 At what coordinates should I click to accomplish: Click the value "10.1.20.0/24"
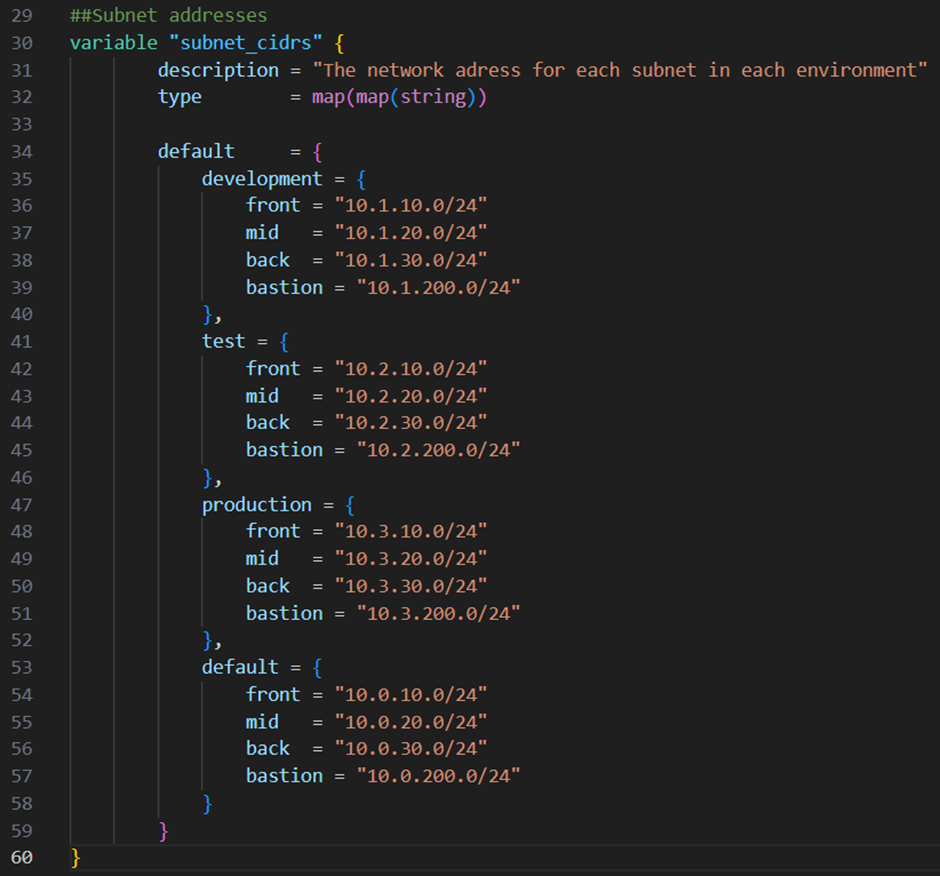coord(411,233)
